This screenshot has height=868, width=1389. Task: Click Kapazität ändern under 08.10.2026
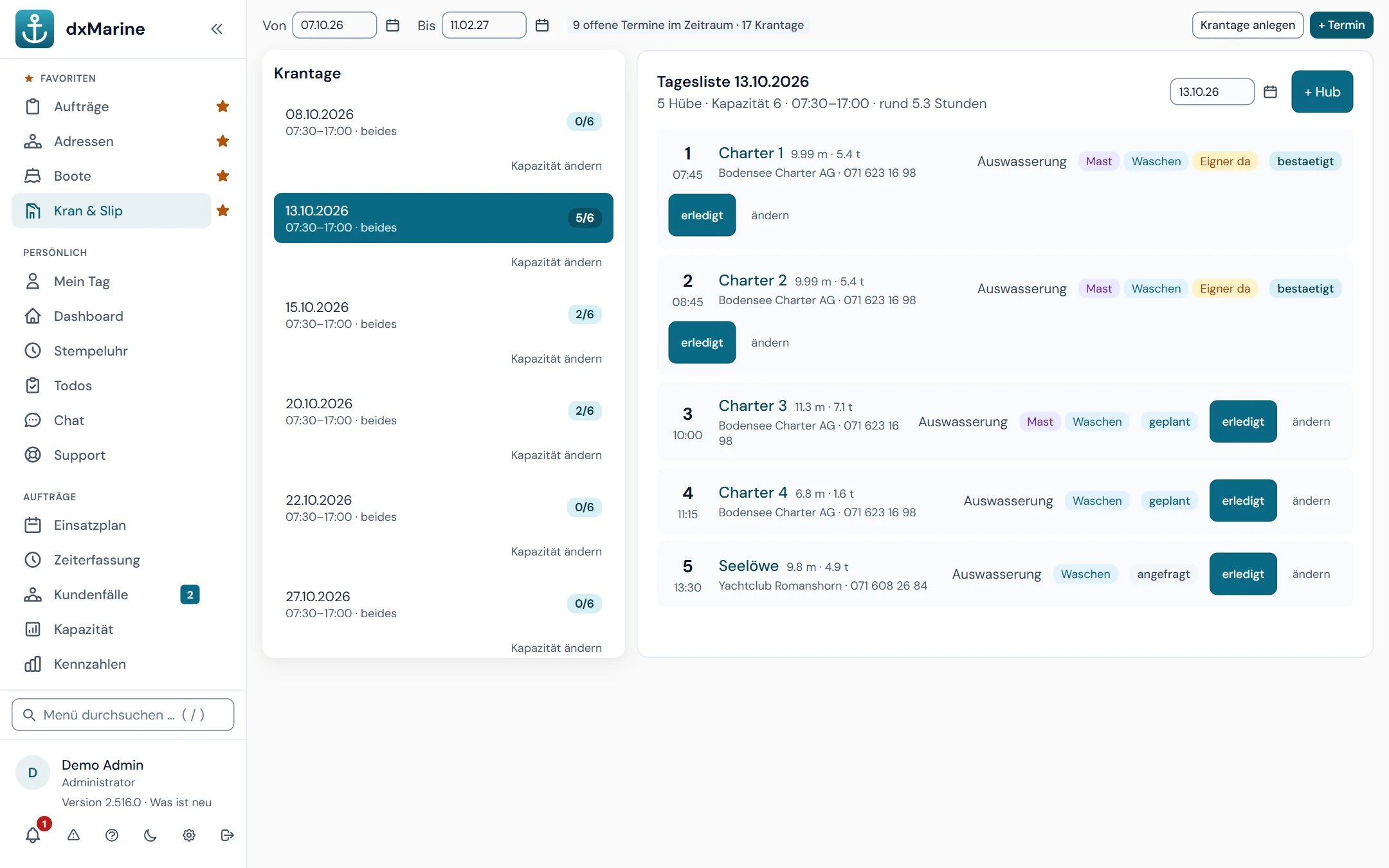click(556, 166)
